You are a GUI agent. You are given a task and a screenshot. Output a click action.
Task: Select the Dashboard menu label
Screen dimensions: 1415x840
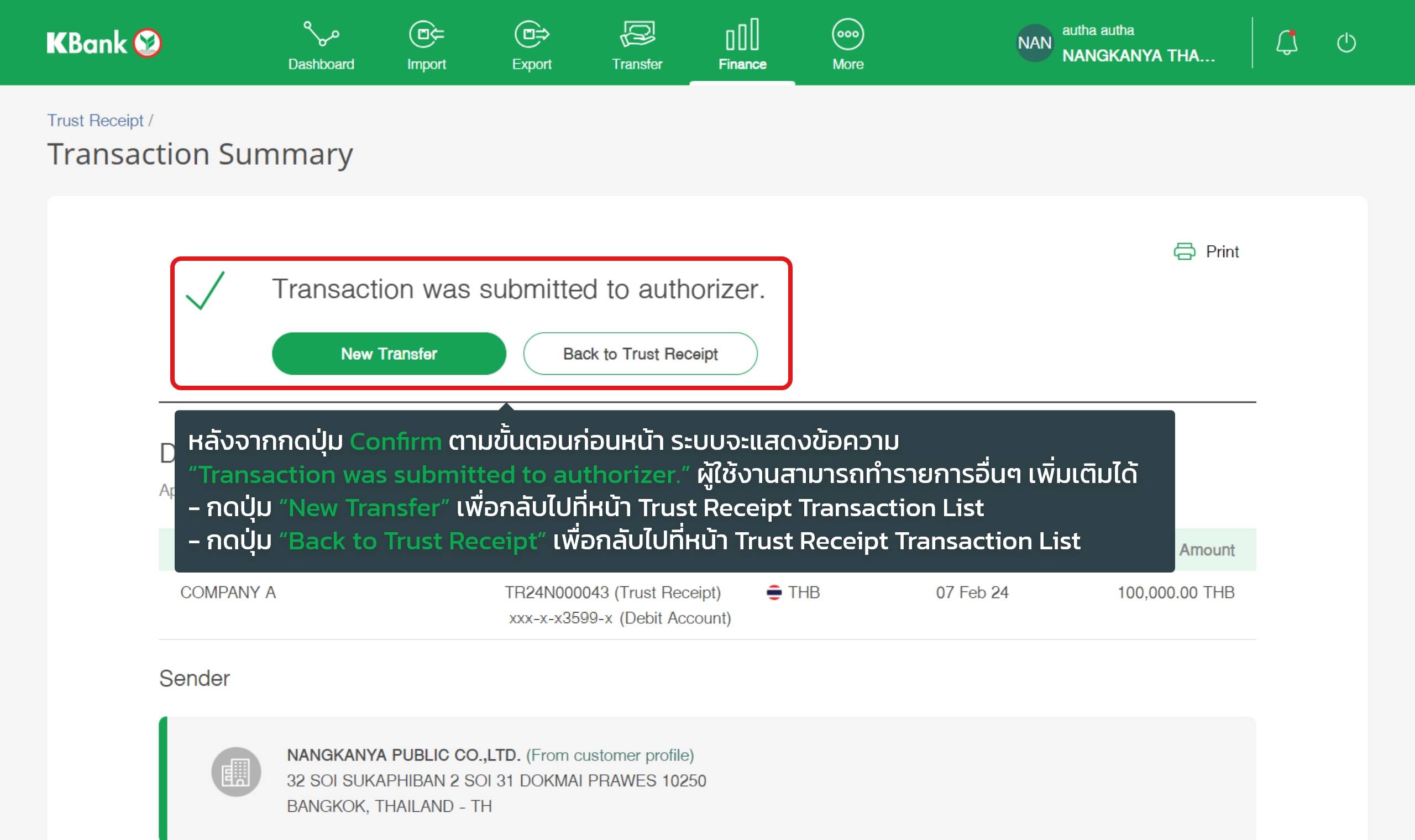pos(321,65)
